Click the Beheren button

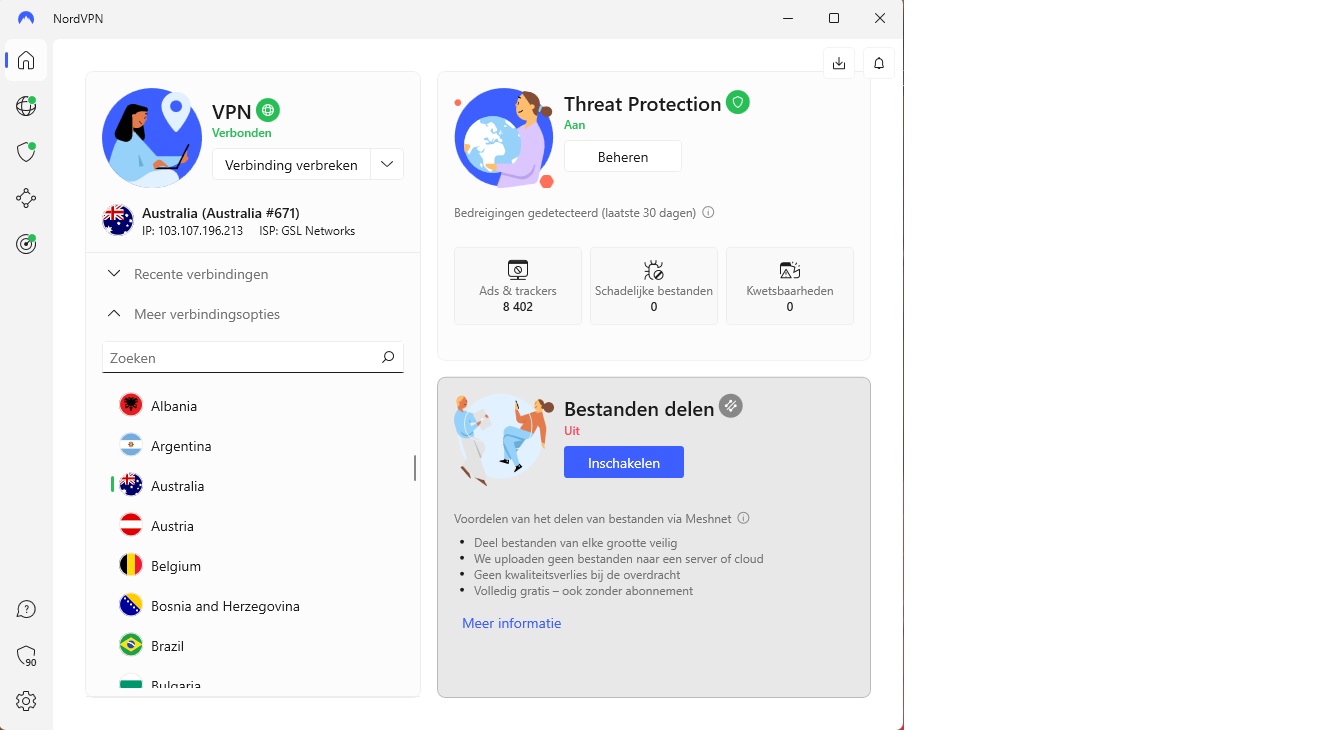[x=622, y=157]
